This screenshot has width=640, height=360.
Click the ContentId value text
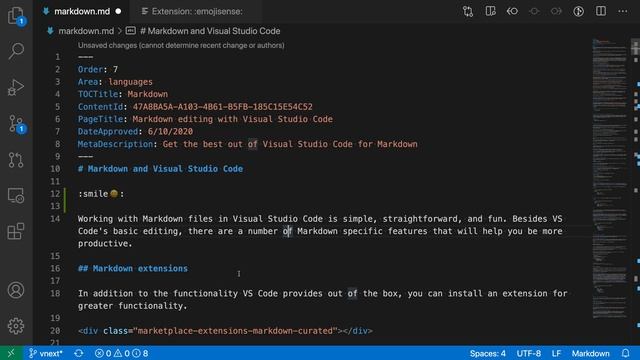pos(222,107)
